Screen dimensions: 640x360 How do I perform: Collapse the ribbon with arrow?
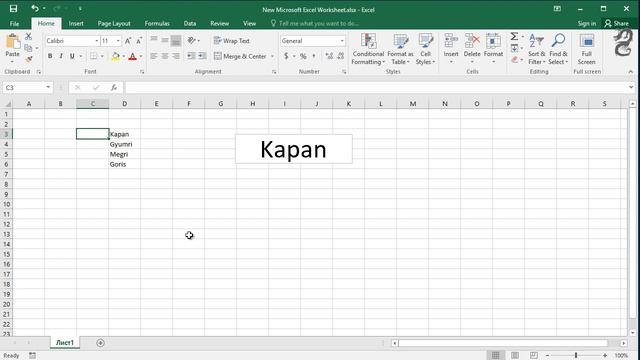631,72
